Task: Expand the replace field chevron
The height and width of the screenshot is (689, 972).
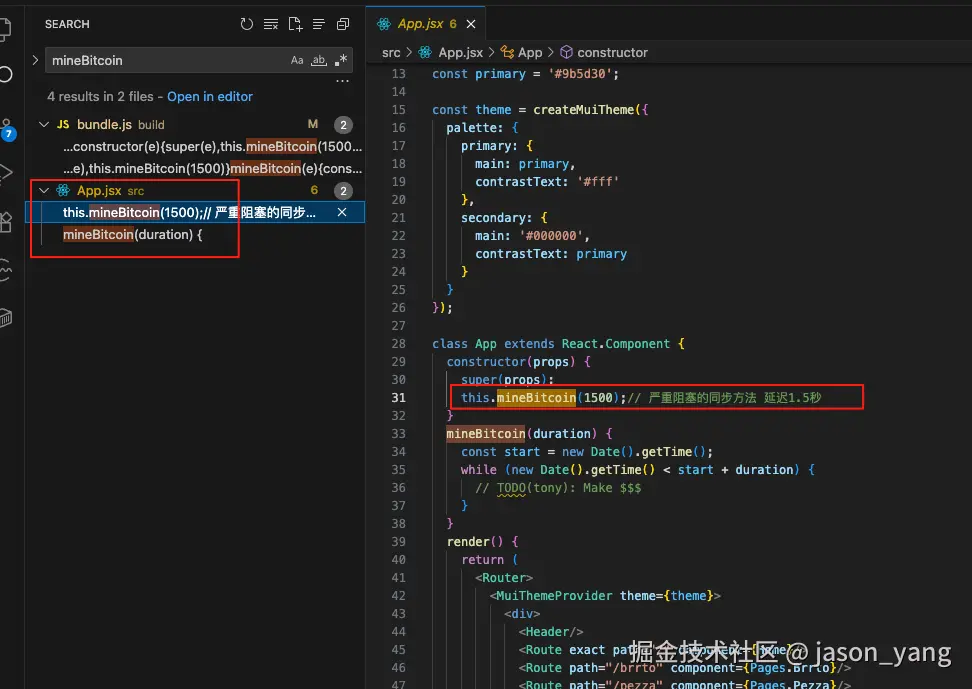Action: (36, 60)
